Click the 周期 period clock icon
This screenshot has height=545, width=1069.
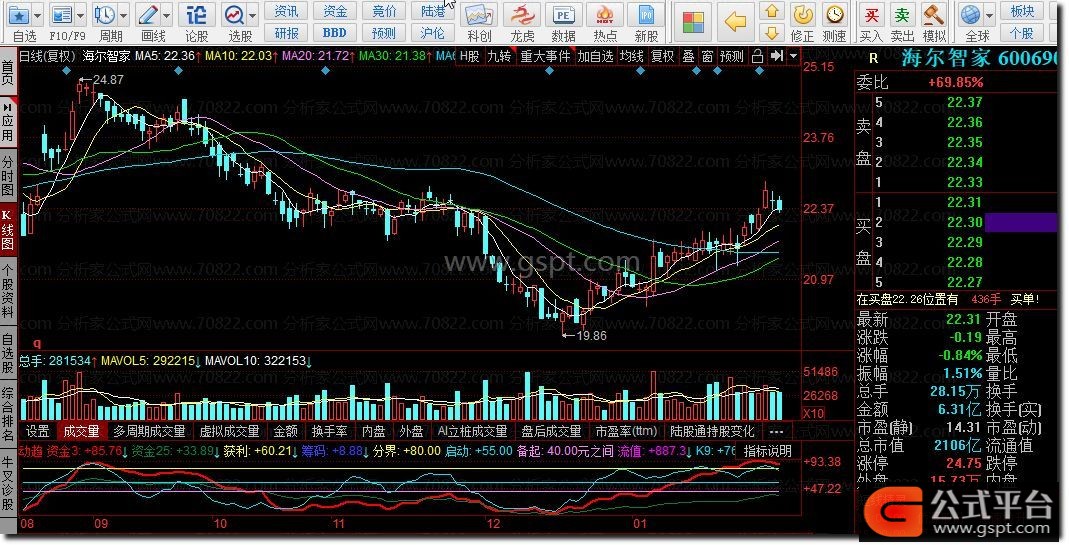click(105, 14)
